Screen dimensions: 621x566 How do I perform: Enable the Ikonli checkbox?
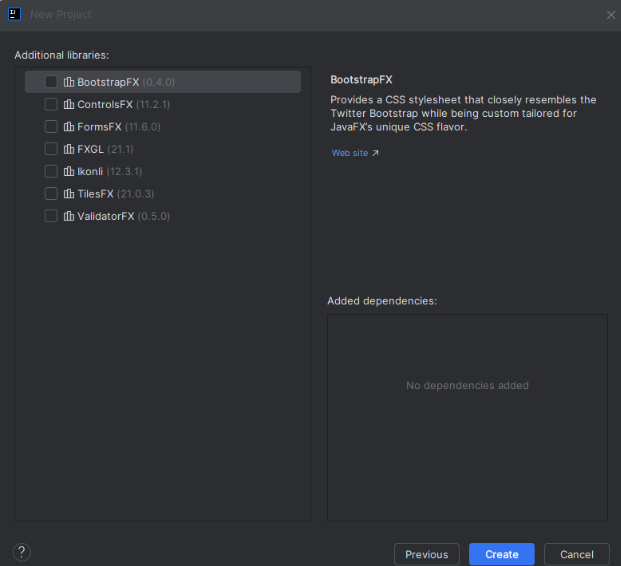pyautogui.click(x=51, y=171)
